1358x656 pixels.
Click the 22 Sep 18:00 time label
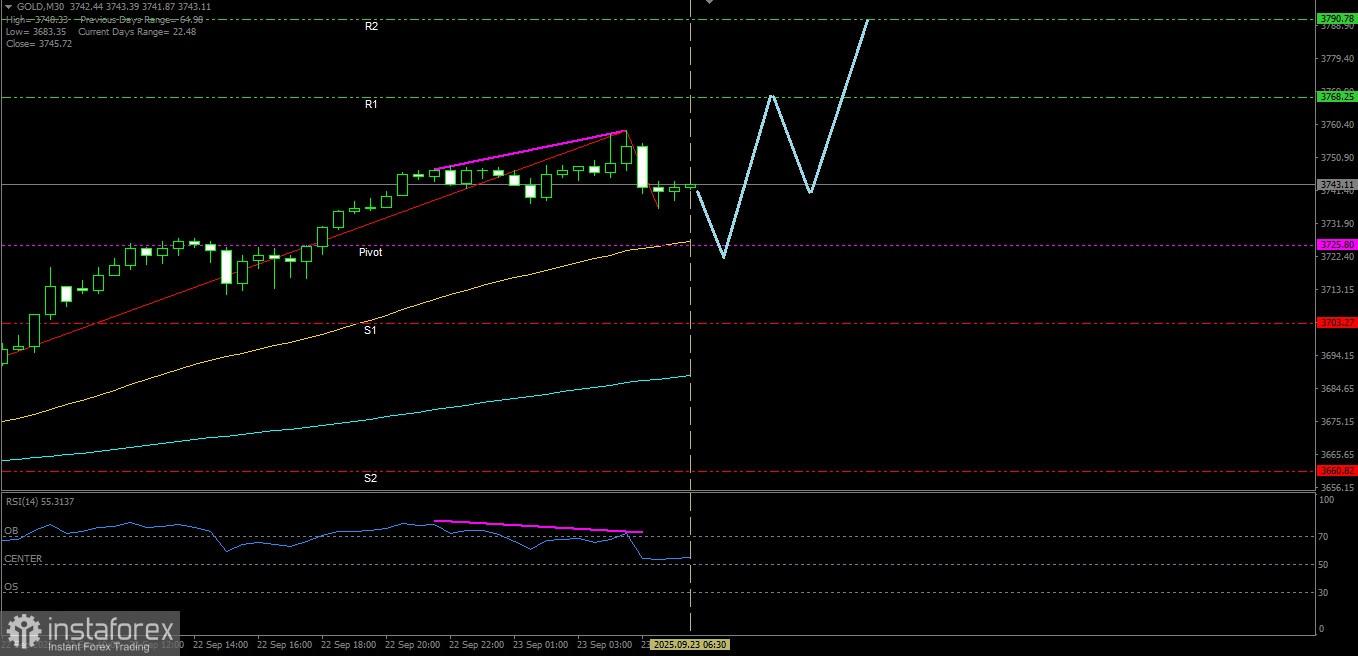point(347,645)
